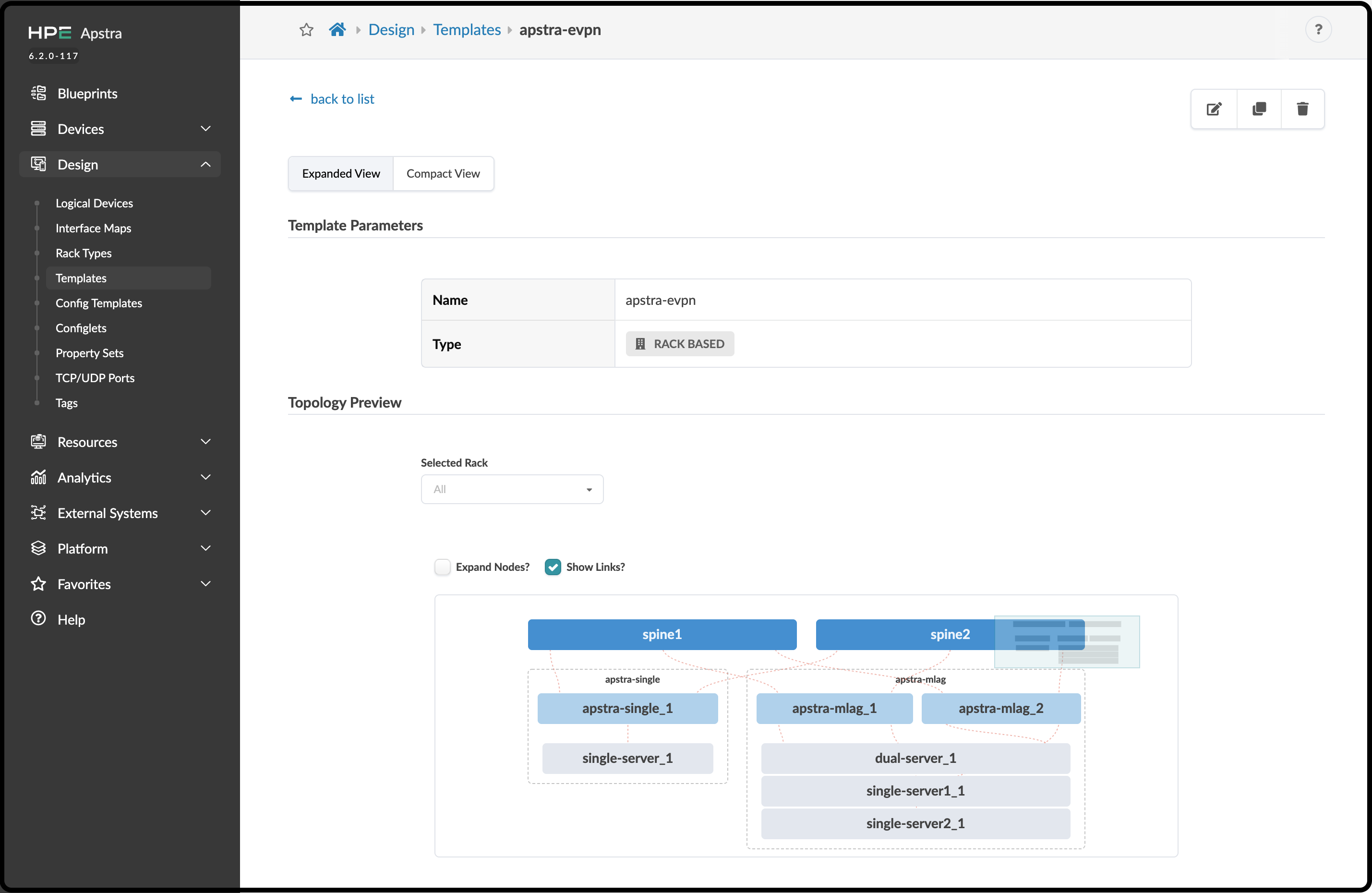
Task: Open Interface Maps menu item
Action: (94, 229)
